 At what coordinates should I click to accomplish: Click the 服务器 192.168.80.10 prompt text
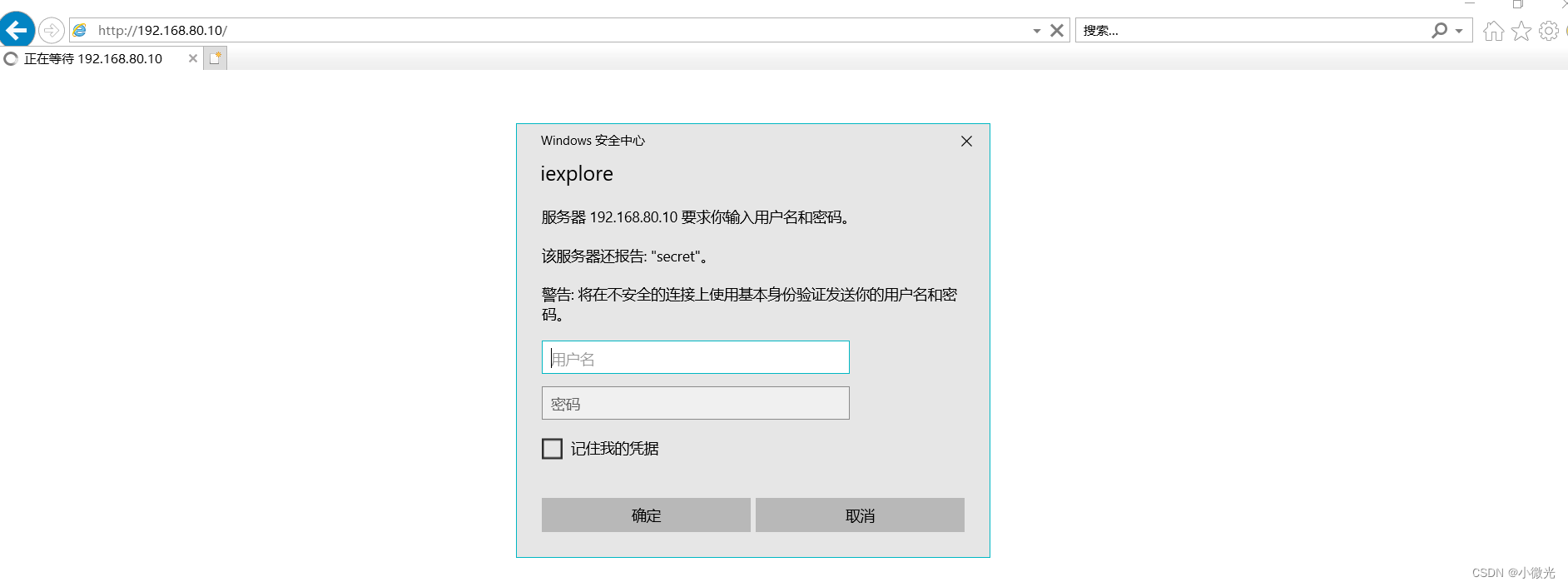click(x=696, y=217)
